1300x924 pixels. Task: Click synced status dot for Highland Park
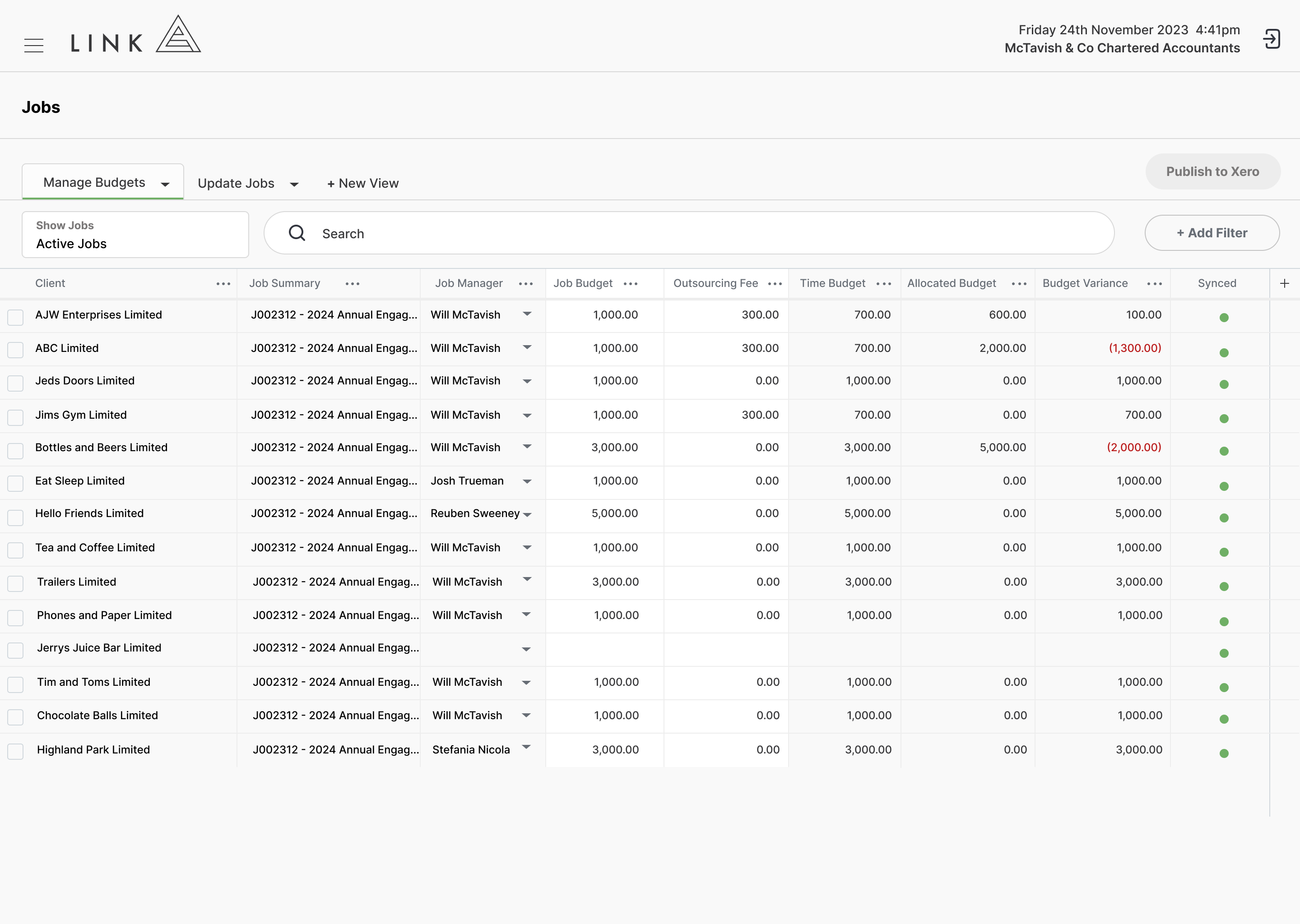[x=1224, y=753]
